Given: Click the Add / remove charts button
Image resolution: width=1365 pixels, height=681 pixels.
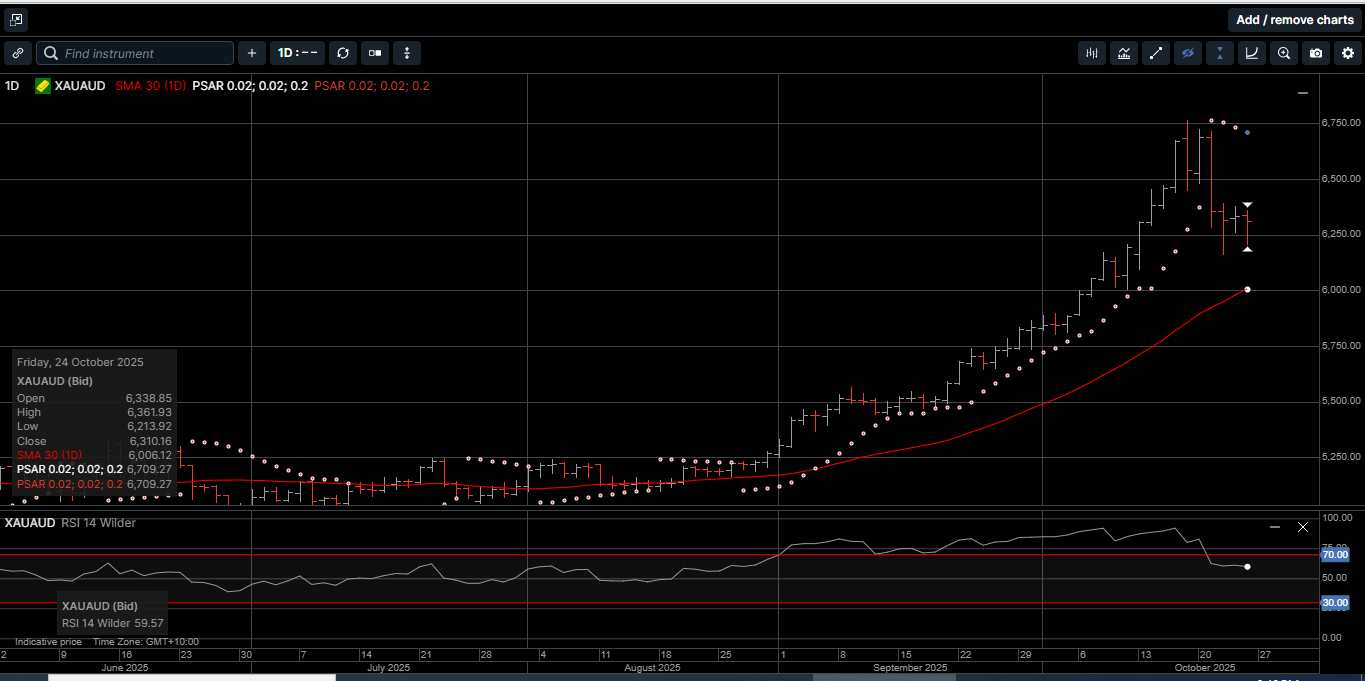Looking at the screenshot, I should 1294,20.
